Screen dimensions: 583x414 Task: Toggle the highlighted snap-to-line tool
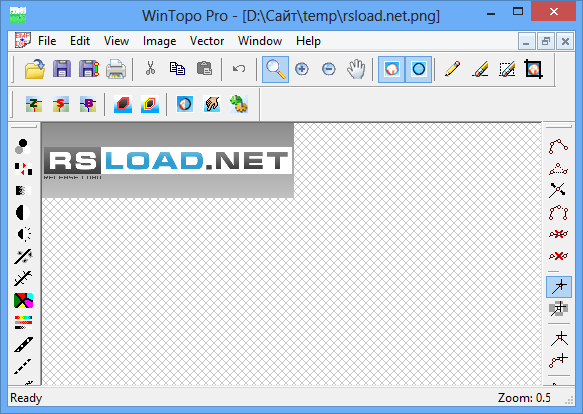click(x=559, y=287)
